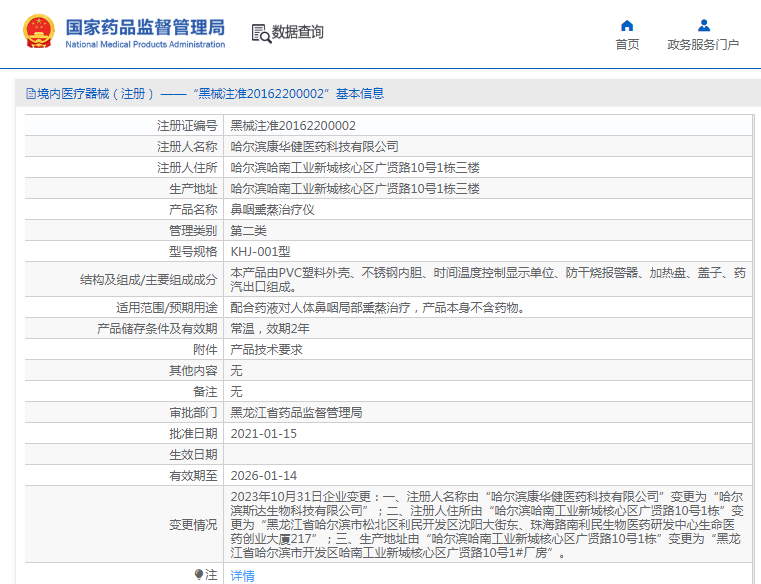
Task: Click the national emblem logo
Action: pos(39,32)
